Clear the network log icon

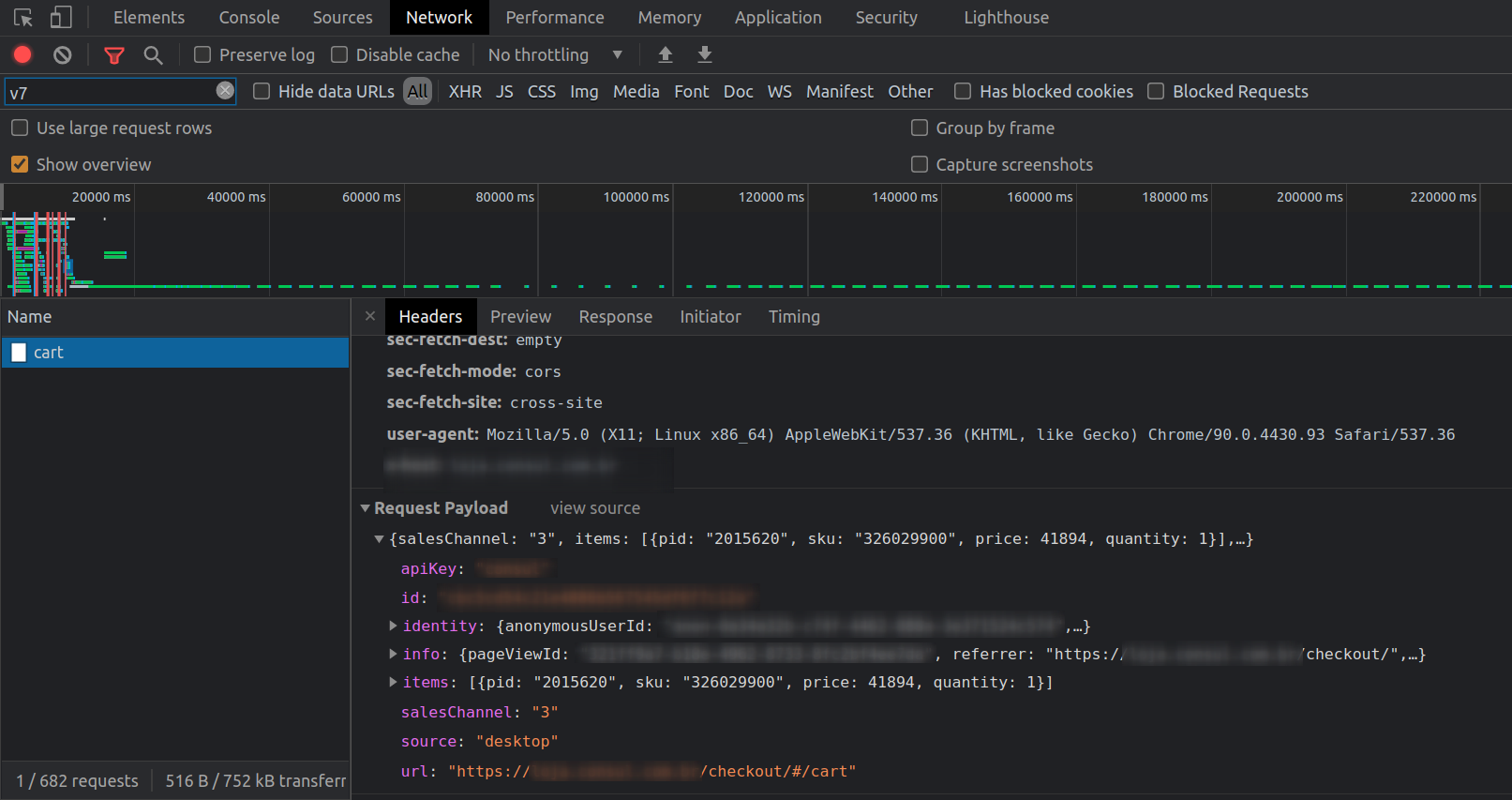click(x=63, y=55)
